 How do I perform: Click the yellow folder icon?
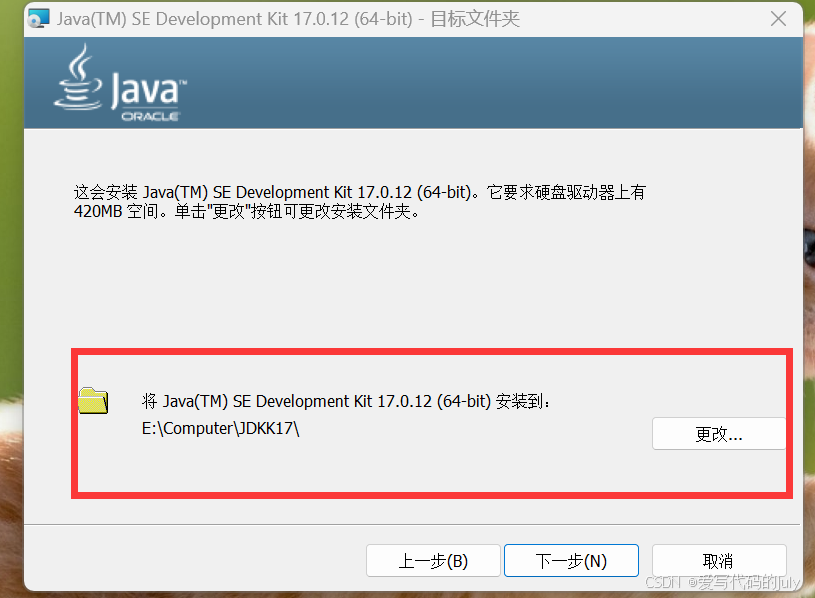(x=93, y=401)
